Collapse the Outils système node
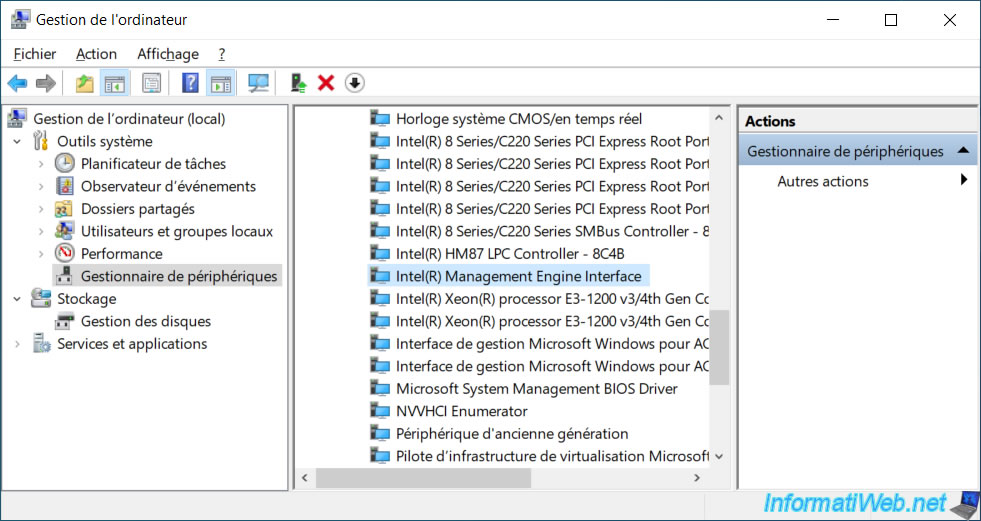 [x=17, y=141]
